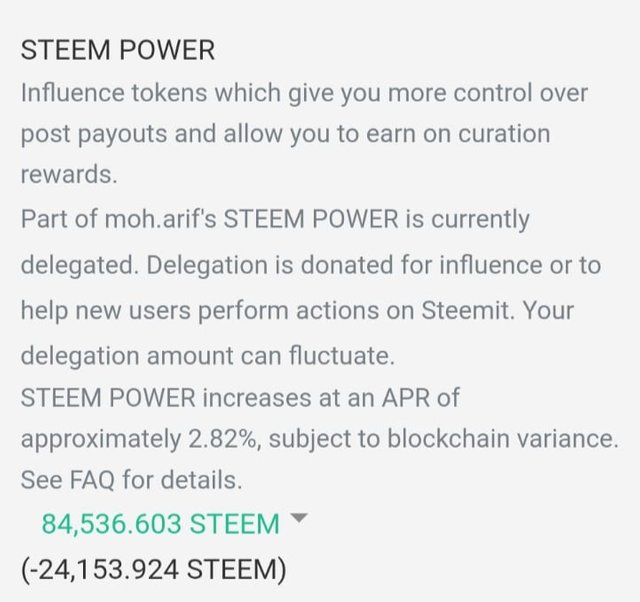Click the green 84,536.603 STEEM balance
Image resolution: width=640 pixels, height=602 pixels.
click(x=160, y=523)
